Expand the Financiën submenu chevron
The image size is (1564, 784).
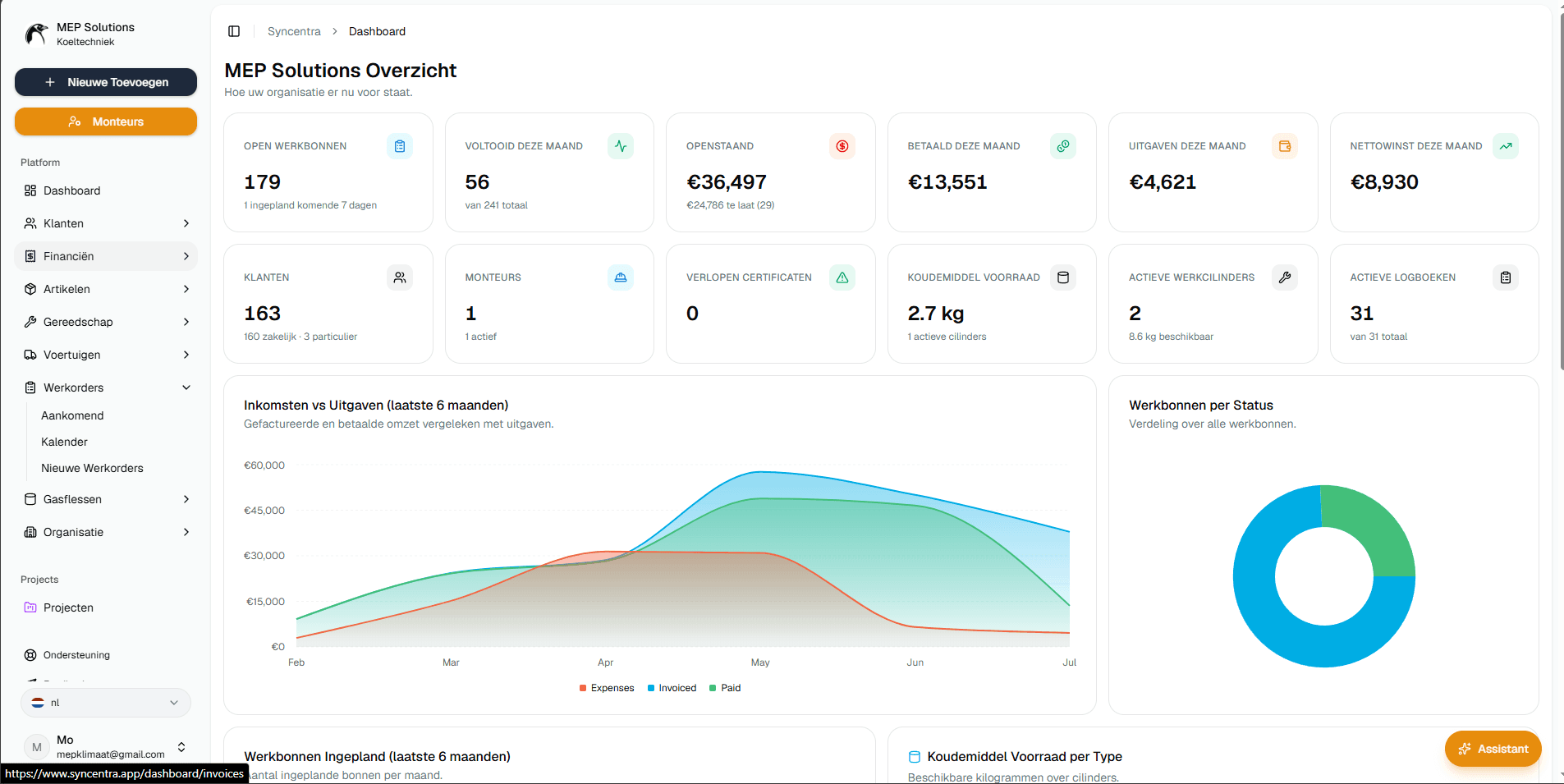point(186,256)
